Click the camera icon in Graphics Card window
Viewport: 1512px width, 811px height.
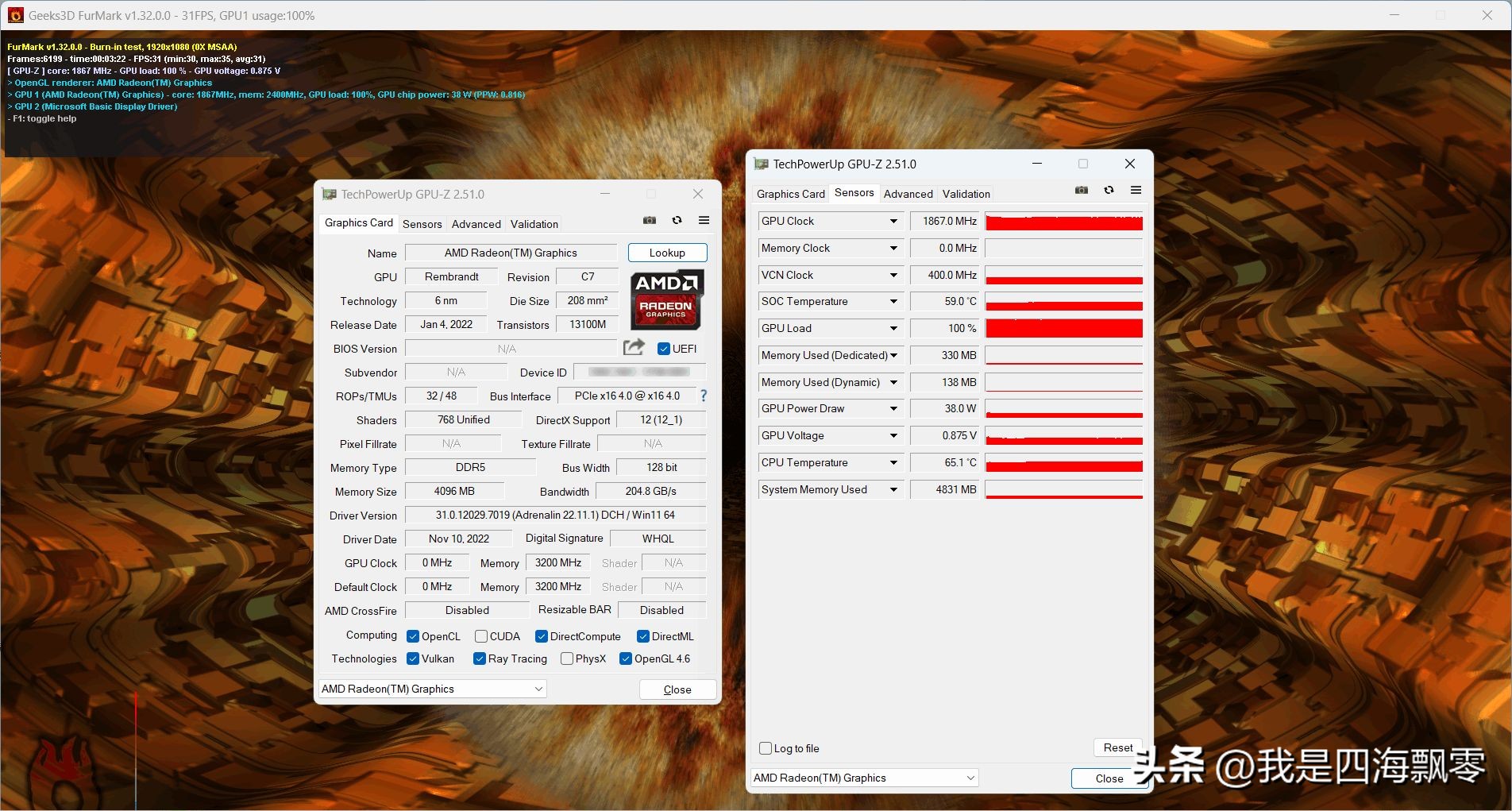pyautogui.click(x=650, y=221)
